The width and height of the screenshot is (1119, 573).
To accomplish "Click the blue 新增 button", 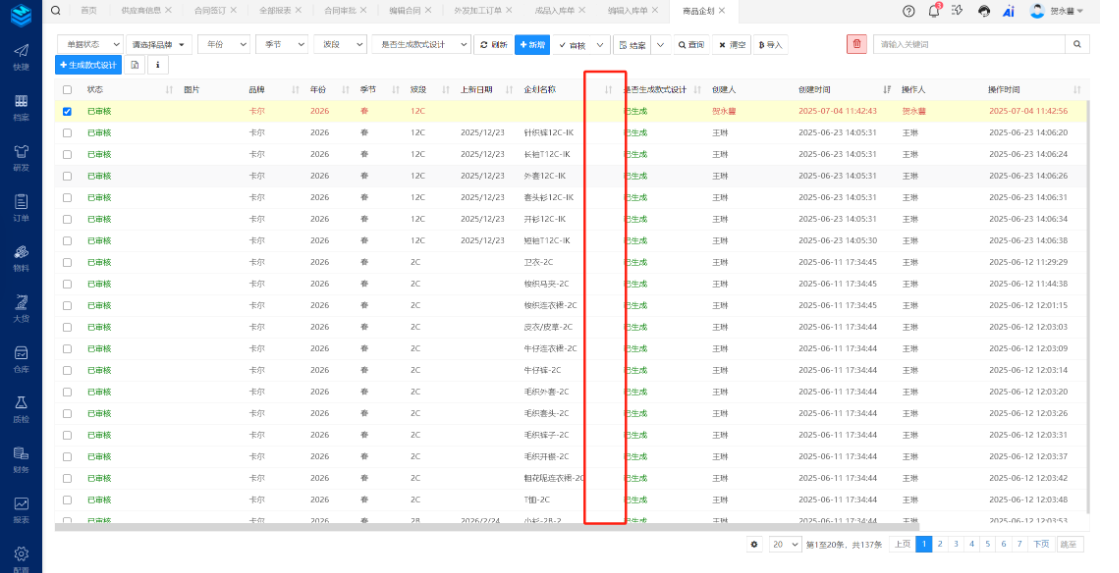I will 531,45.
